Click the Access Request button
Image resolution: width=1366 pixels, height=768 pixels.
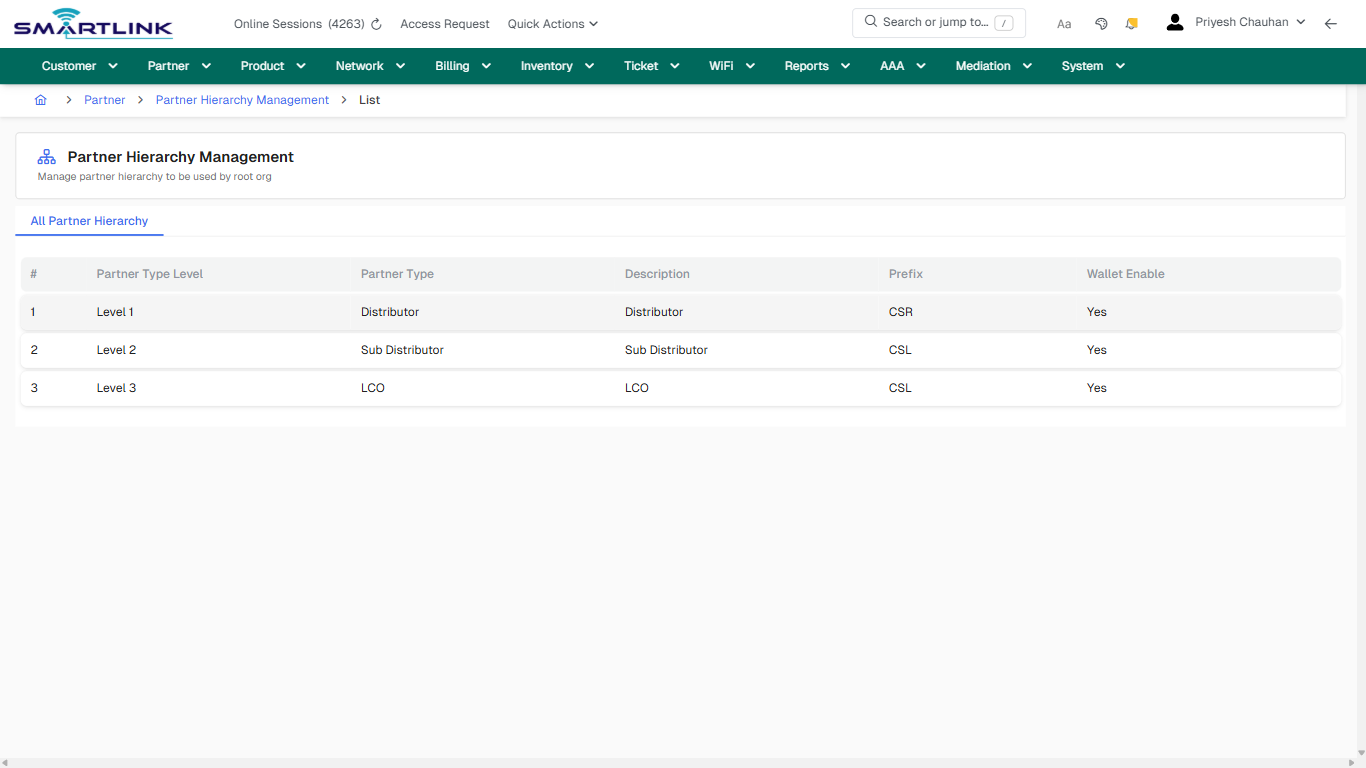444,23
